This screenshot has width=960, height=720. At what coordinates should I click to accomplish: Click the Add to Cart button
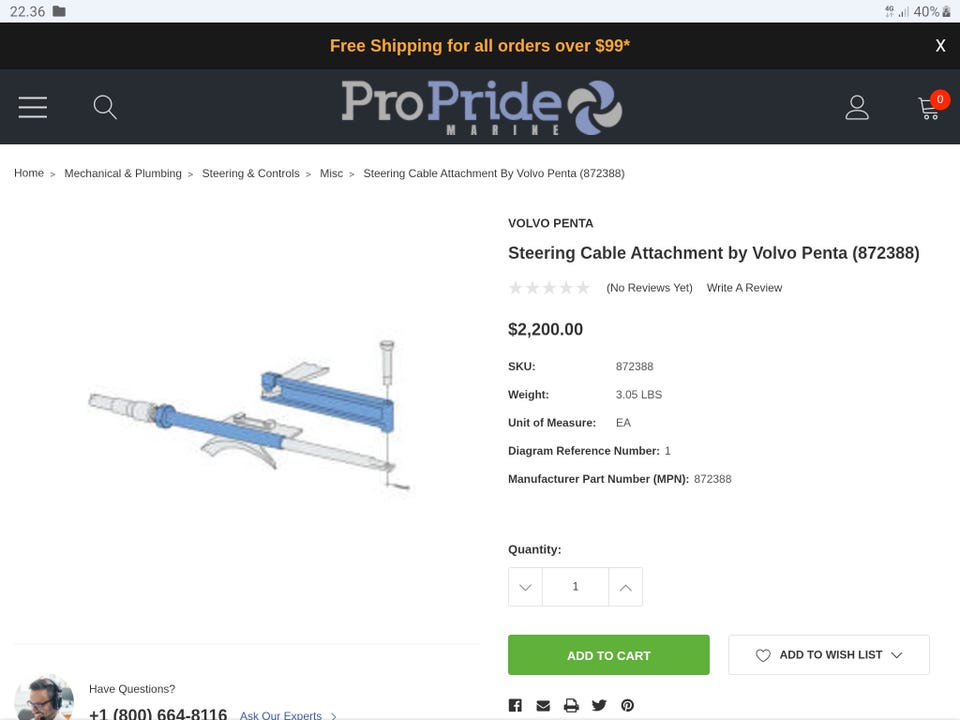tap(608, 655)
